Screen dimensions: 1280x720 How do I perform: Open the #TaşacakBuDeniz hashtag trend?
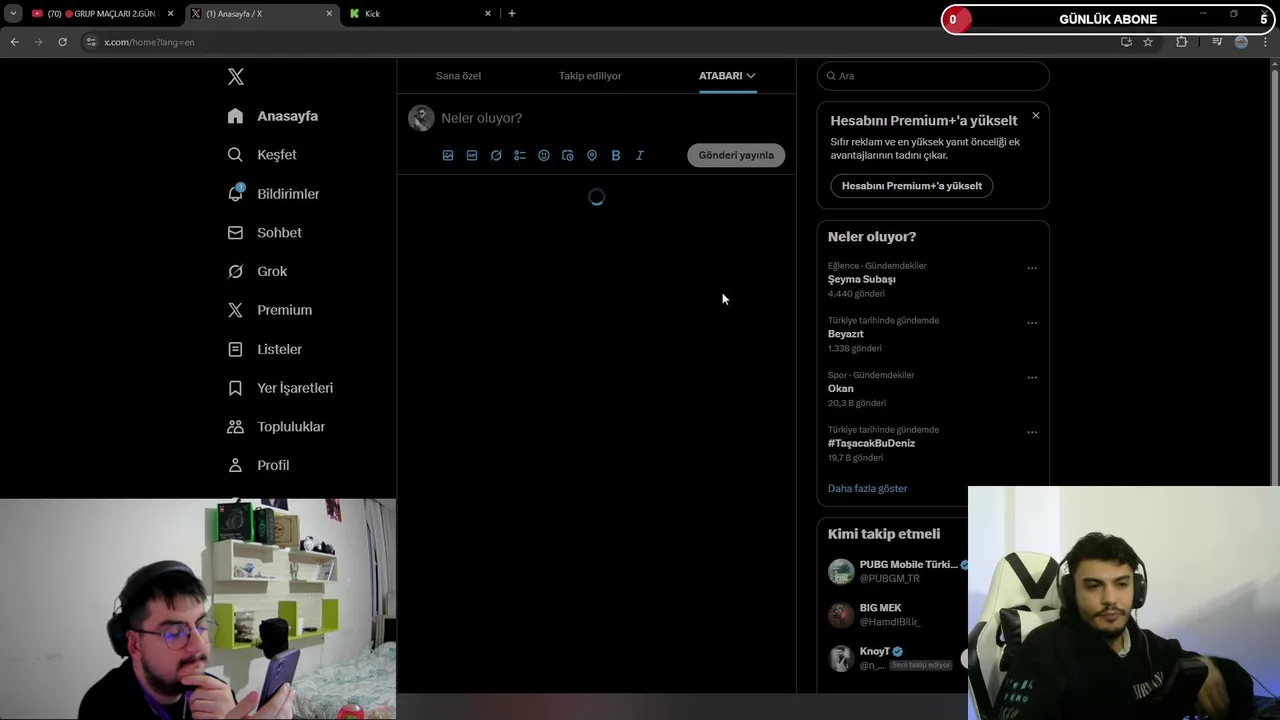[x=871, y=443]
